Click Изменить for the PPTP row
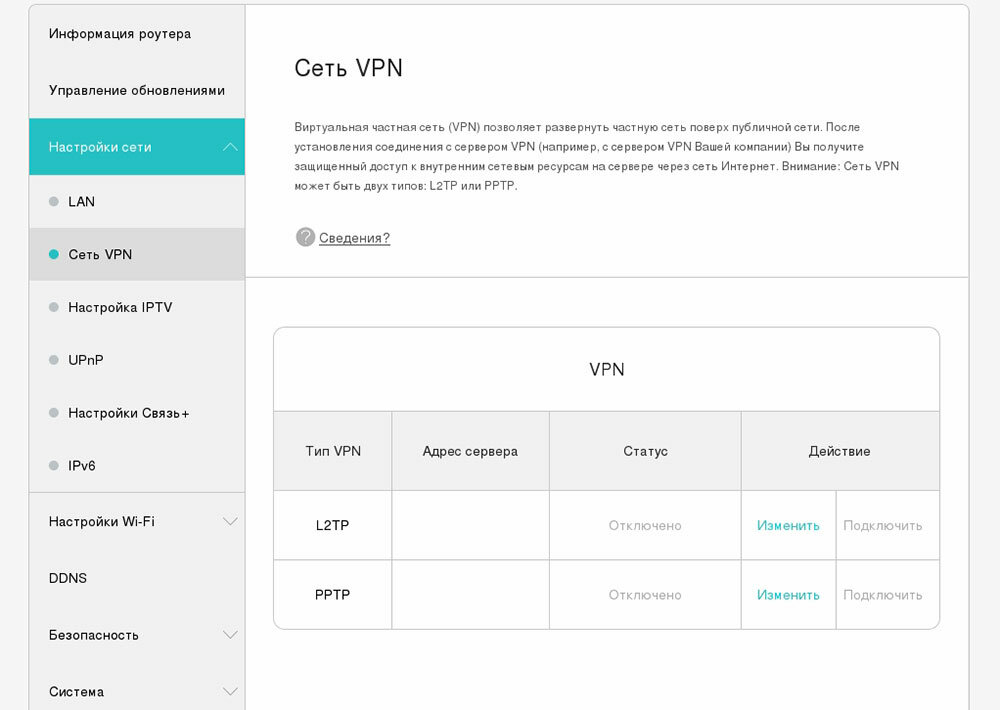Viewport: 1000px width, 710px height. [788, 595]
